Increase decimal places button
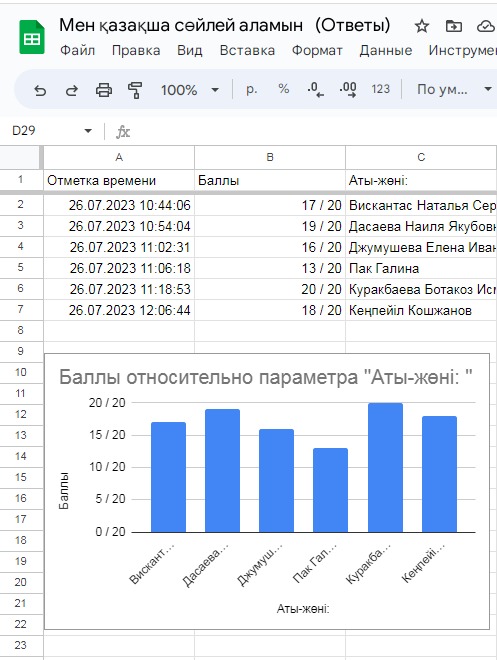Image resolution: width=497 pixels, height=660 pixels. coord(348,89)
